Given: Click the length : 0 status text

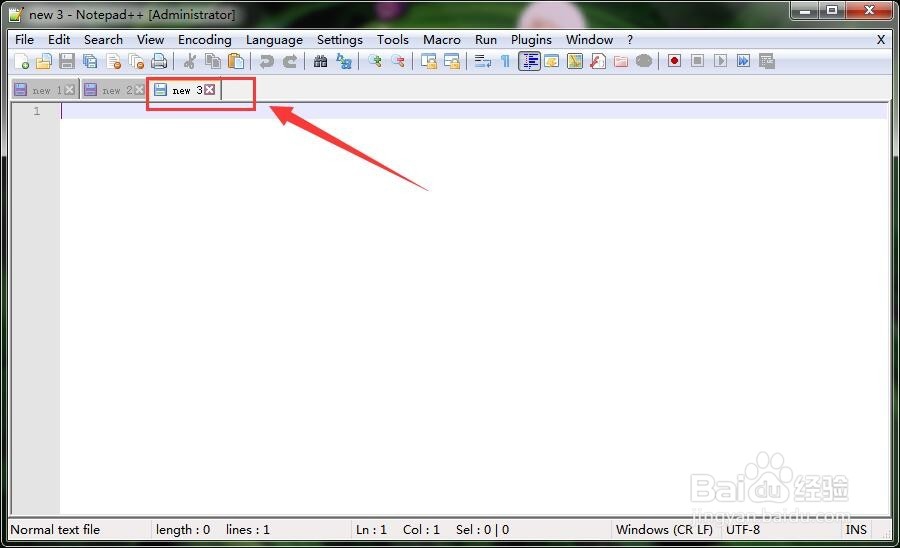Looking at the screenshot, I should tap(183, 530).
